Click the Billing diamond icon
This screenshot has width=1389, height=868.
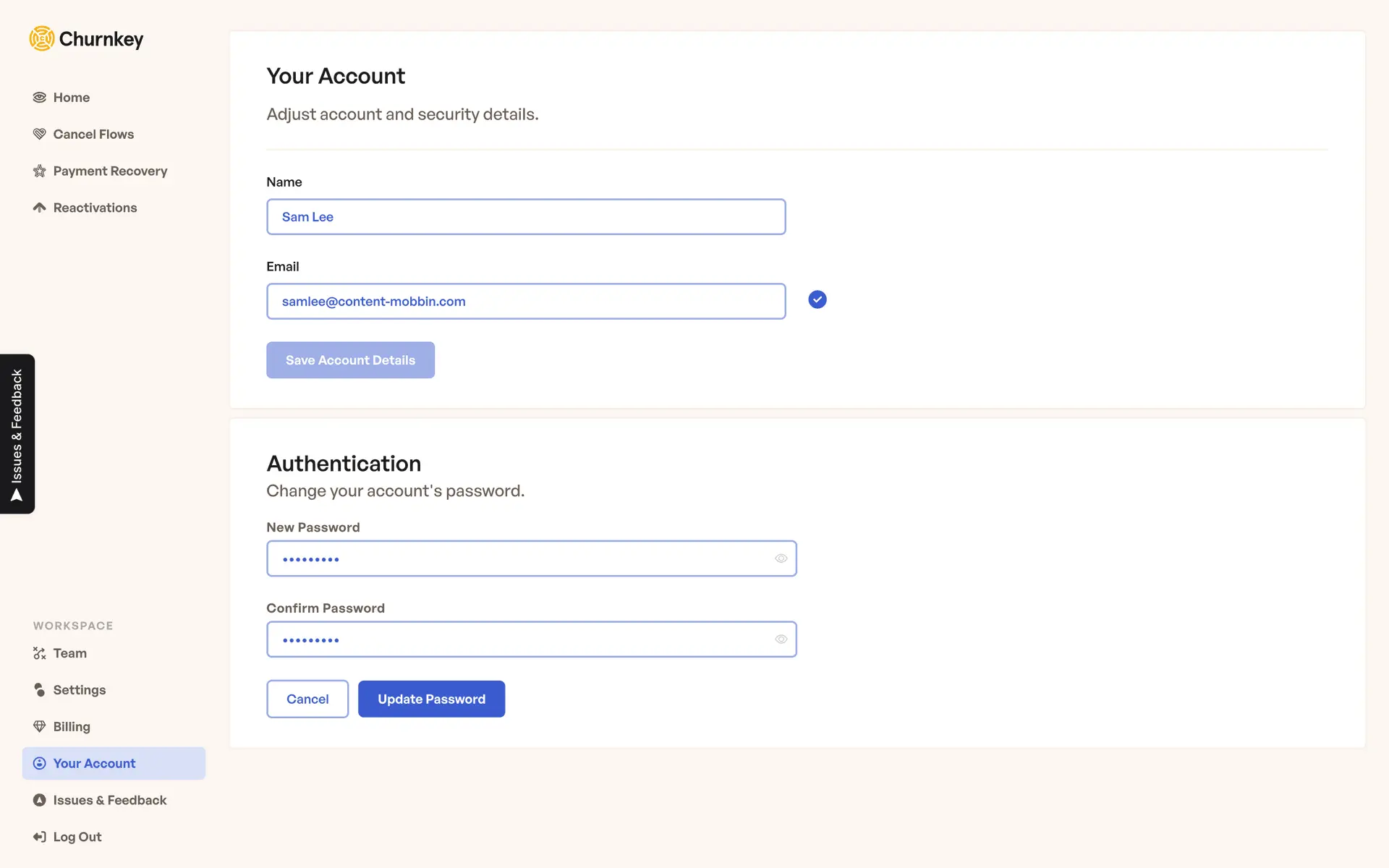click(40, 727)
